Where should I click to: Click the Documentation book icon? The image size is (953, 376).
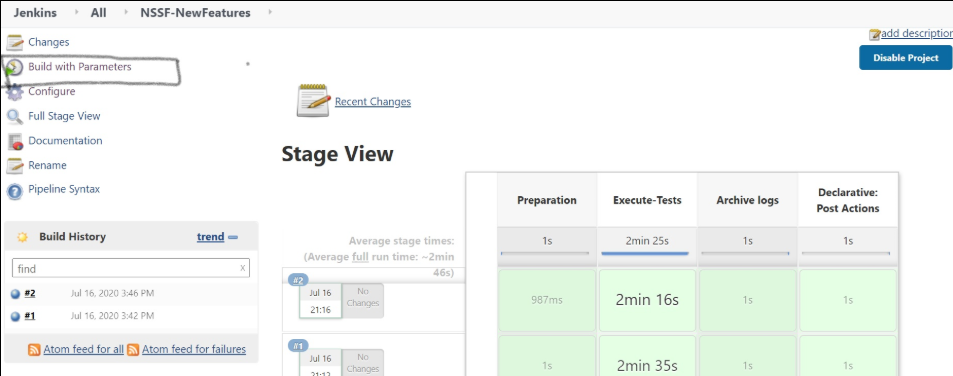coord(15,141)
